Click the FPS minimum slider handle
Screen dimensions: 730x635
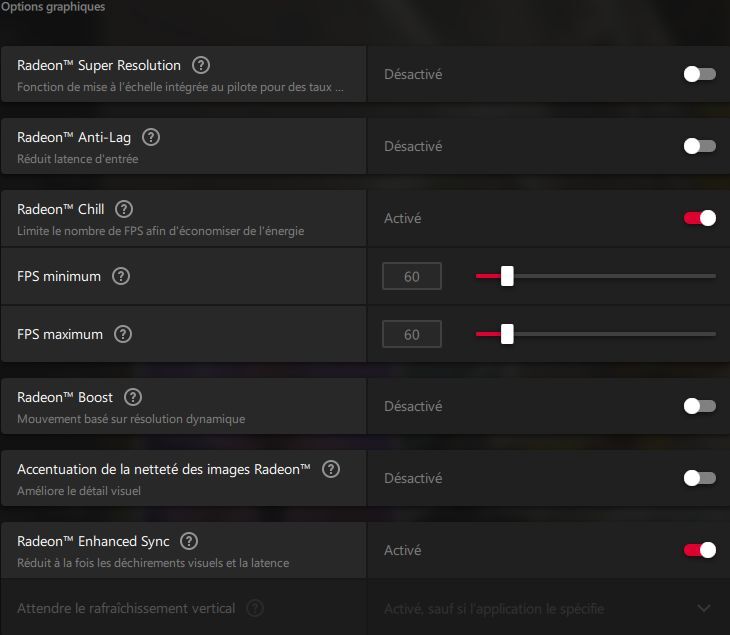point(507,276)
